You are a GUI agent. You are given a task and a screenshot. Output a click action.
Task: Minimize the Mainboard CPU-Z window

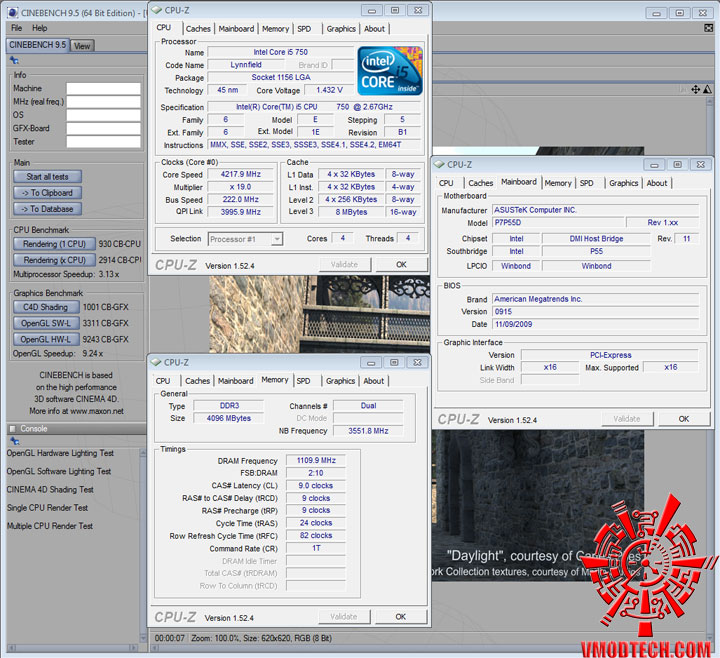click(654, 165)
